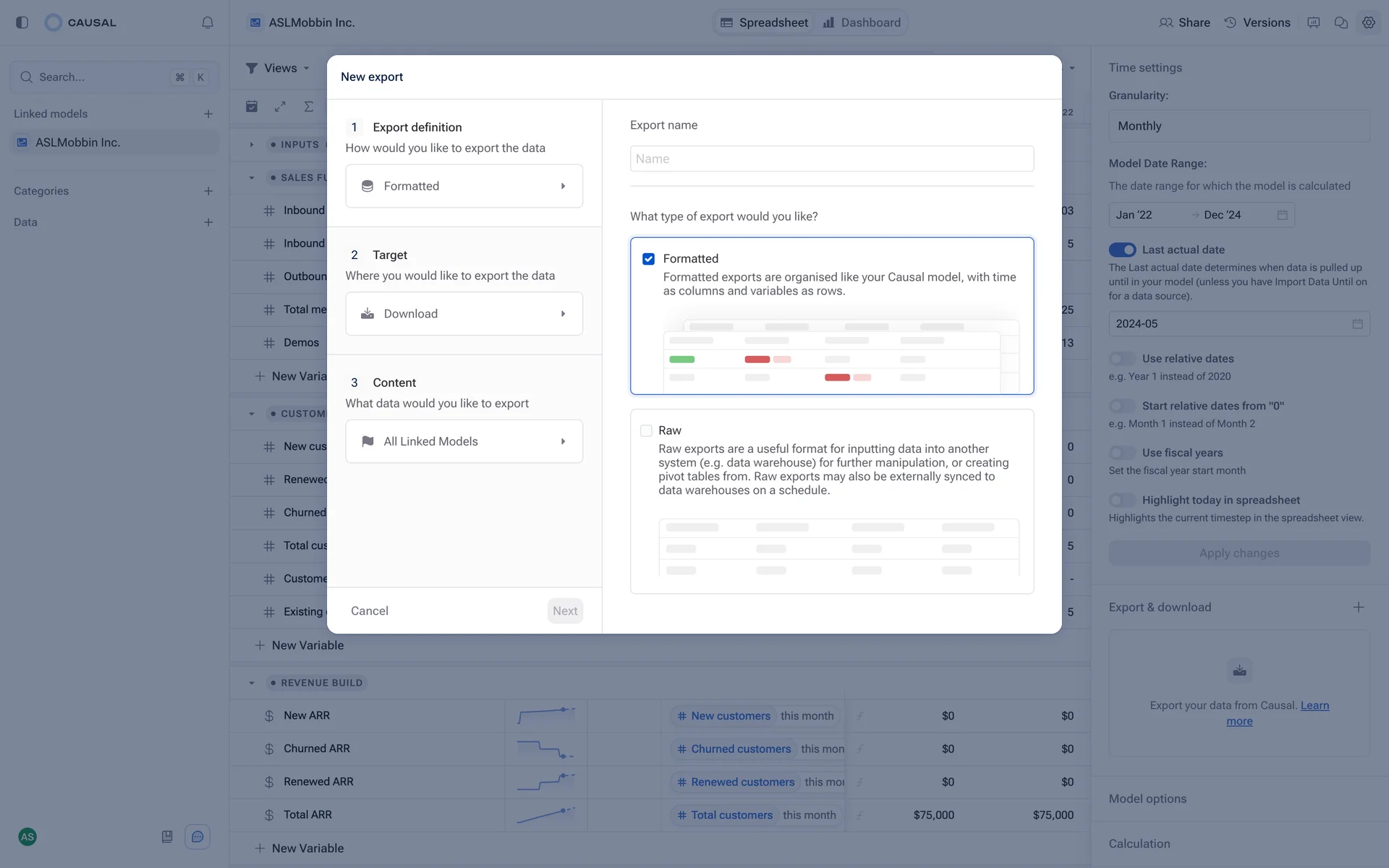The height and width of the screenshot is (868, 1389).
Task: Toggle the sidebar collapse icon
Action: click(22, 22)
